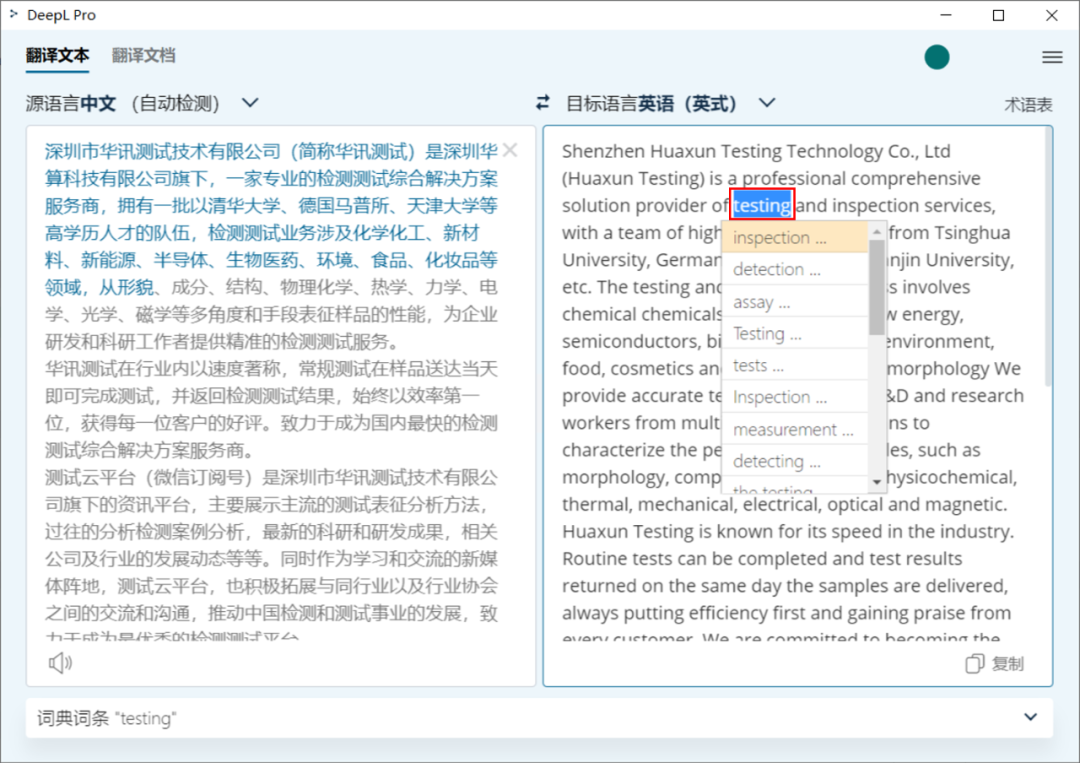Swap source and target languages
1080x763 pixels.
(543, 103)
